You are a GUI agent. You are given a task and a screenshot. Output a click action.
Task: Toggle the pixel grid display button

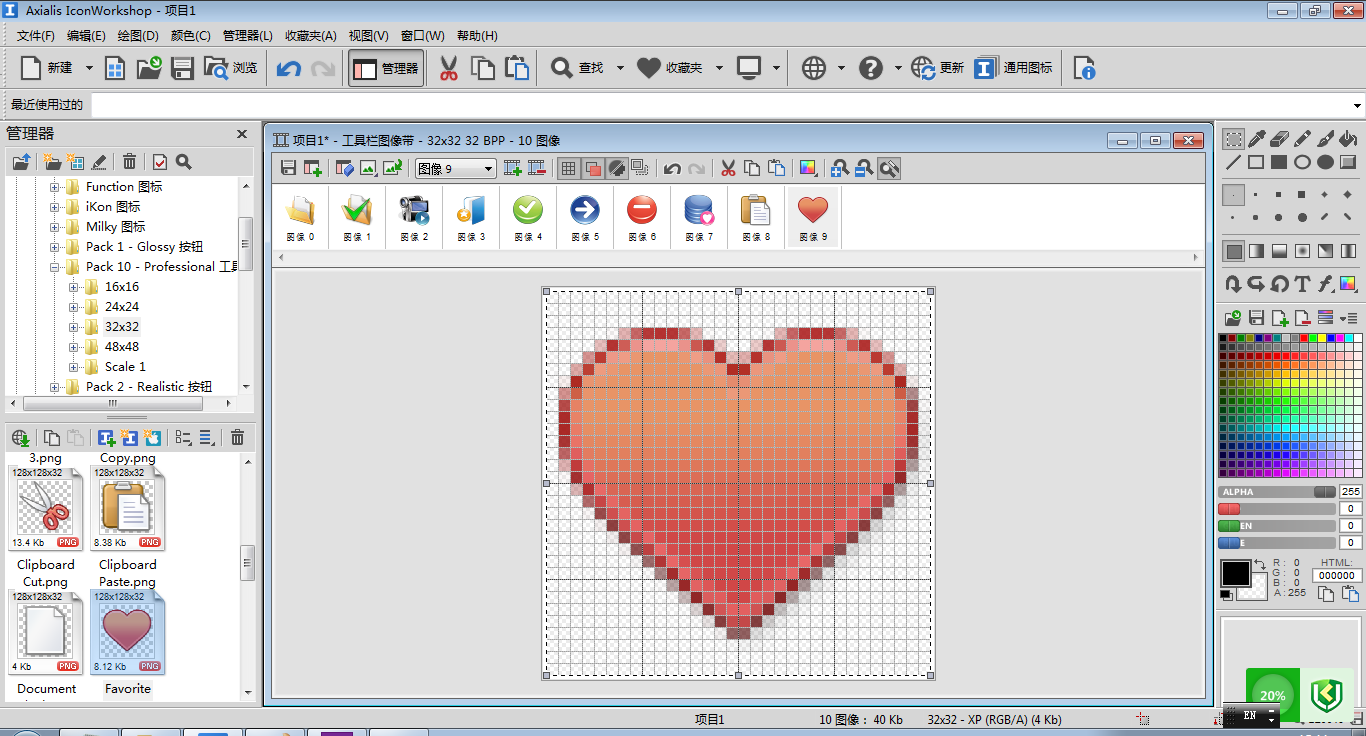tap(568, 168)
